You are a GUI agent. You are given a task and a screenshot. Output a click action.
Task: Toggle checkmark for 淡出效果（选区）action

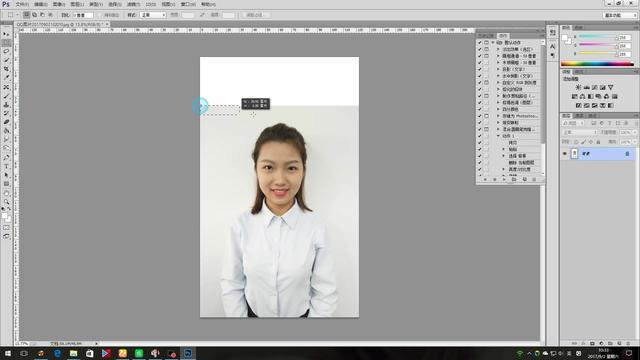(480, 49)
